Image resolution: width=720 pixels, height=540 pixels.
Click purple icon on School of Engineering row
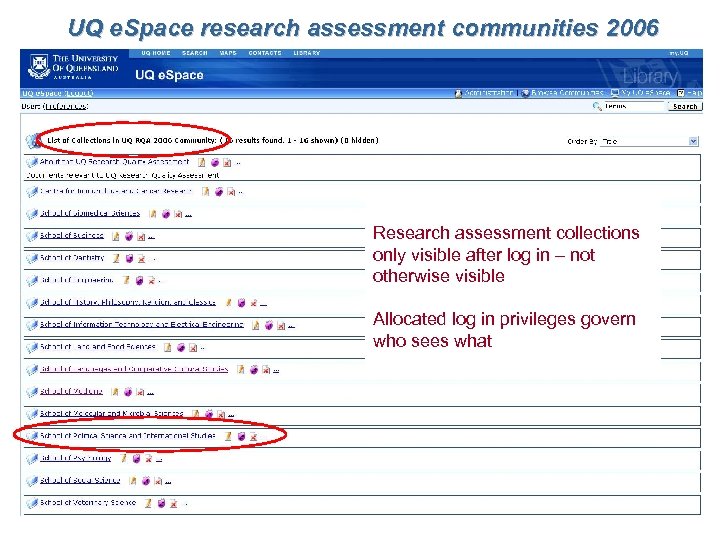click(139, 280)
